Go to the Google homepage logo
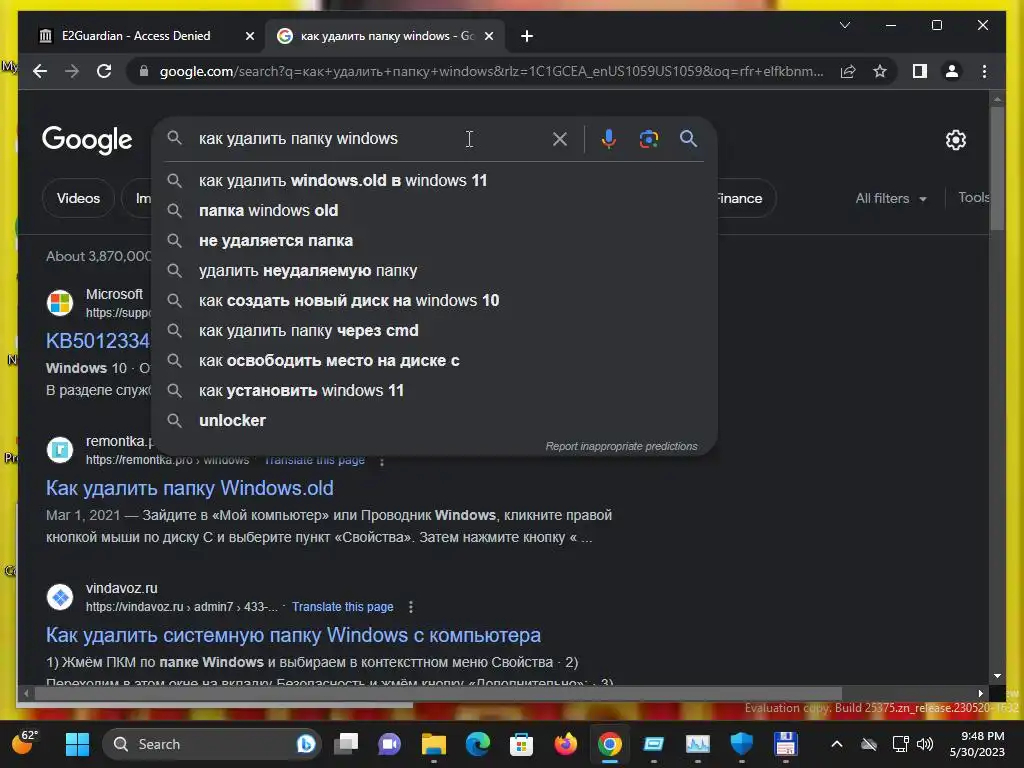 pyautogui.click(x=87, y=140)
